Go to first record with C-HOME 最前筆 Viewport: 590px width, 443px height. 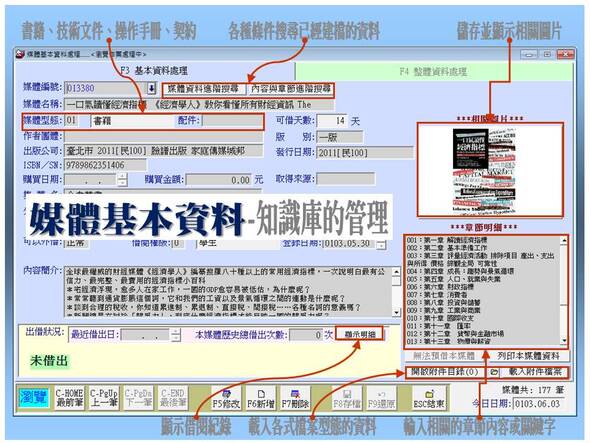coord(69,399)
